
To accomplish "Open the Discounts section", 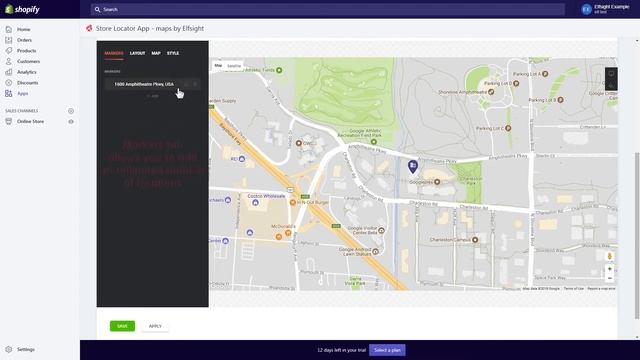I will pyautogui.click(x=27, y=83).
